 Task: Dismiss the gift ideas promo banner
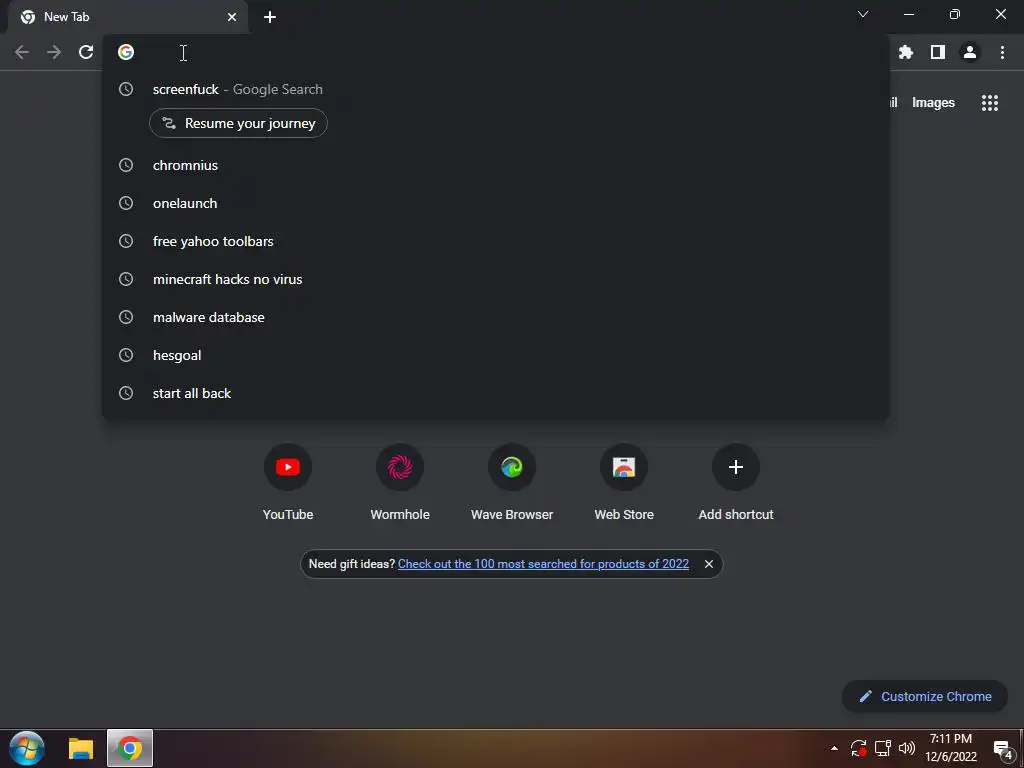709,564
